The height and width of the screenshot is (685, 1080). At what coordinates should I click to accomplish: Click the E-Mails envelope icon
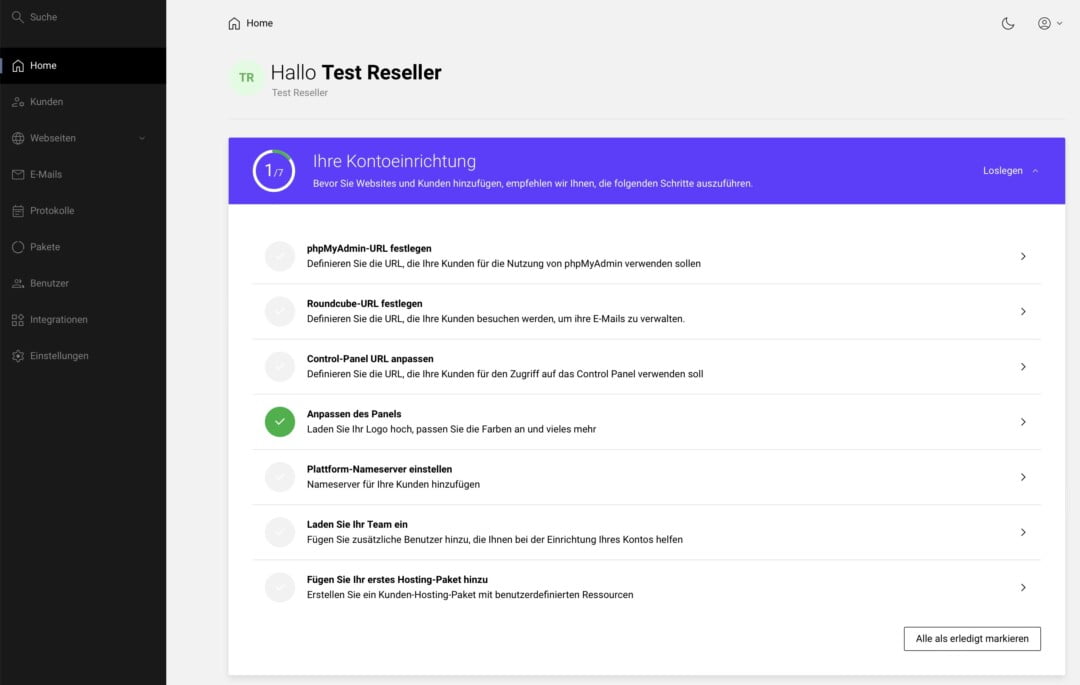coord(18,174)
